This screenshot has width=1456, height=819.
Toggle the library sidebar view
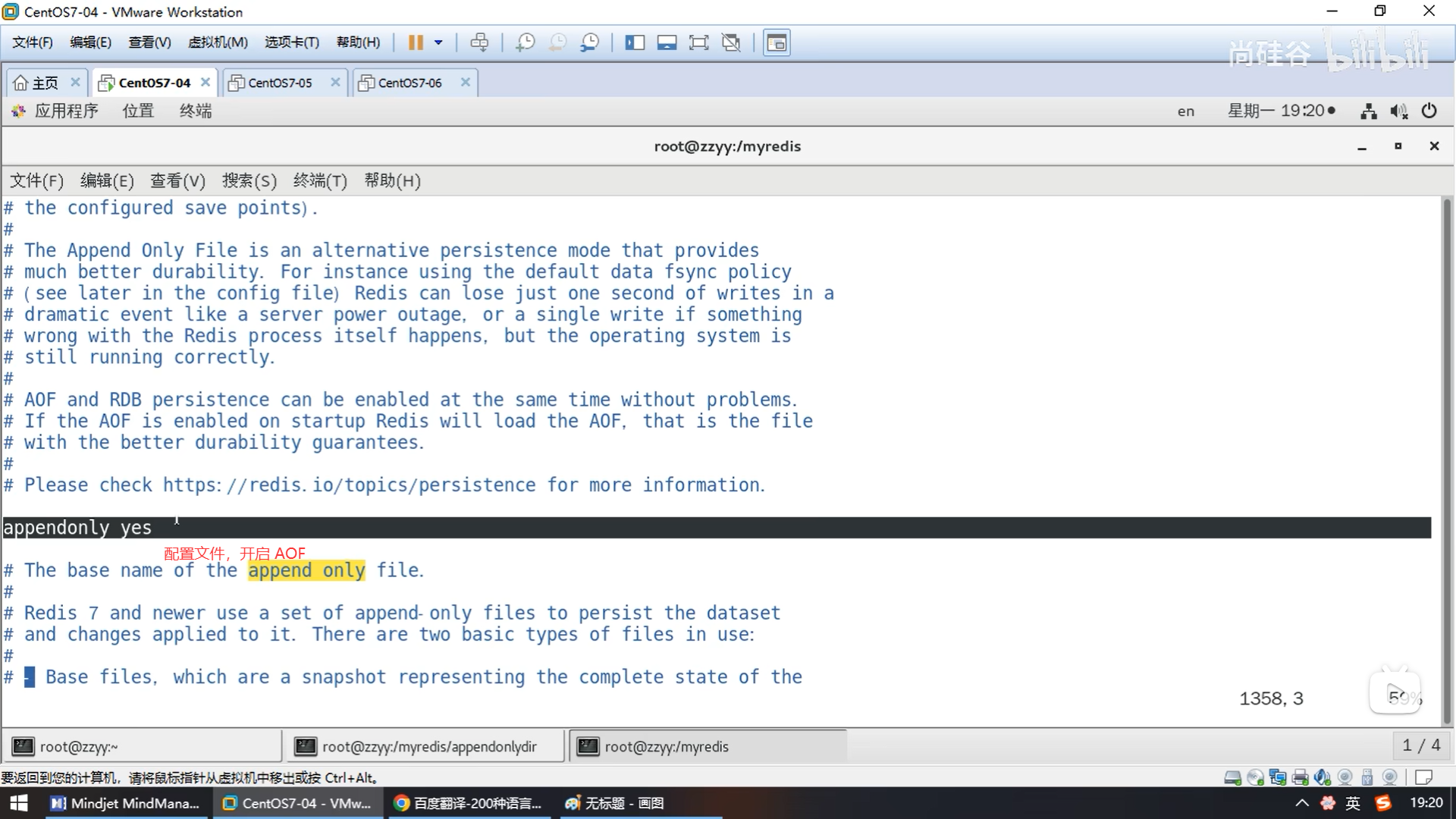635,42
